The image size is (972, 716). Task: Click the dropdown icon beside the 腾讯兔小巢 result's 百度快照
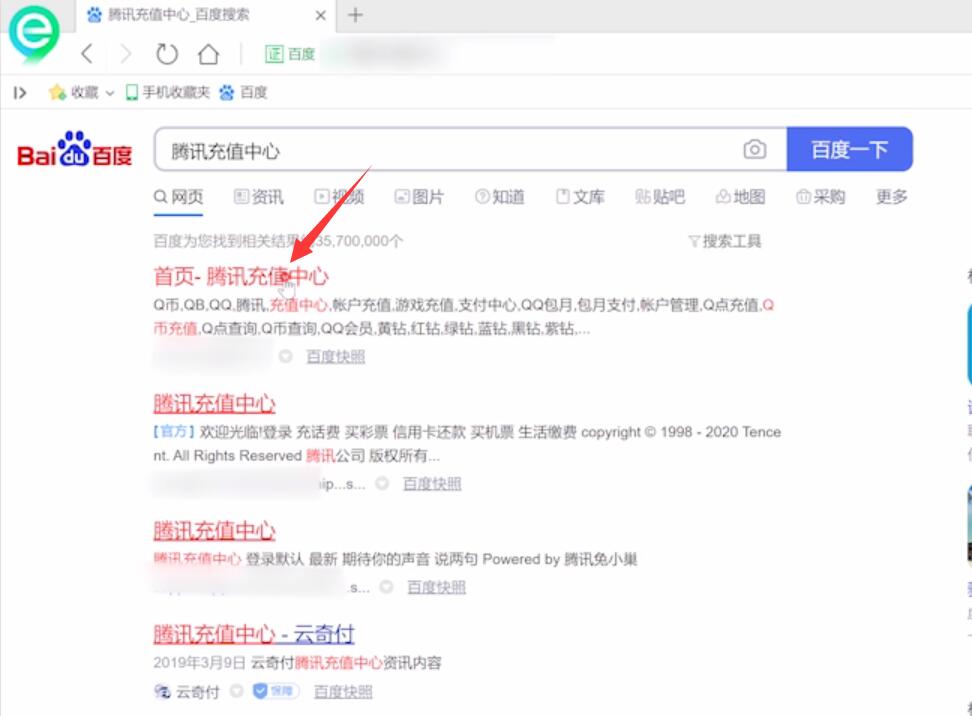tap(386, 586)
